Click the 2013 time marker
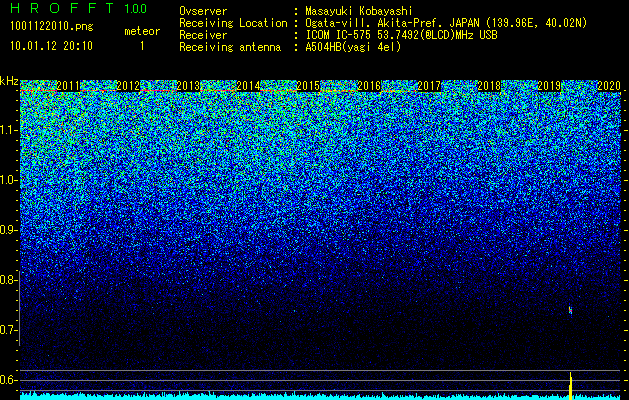Screen dimensions: 629x400 pos(188,85)
